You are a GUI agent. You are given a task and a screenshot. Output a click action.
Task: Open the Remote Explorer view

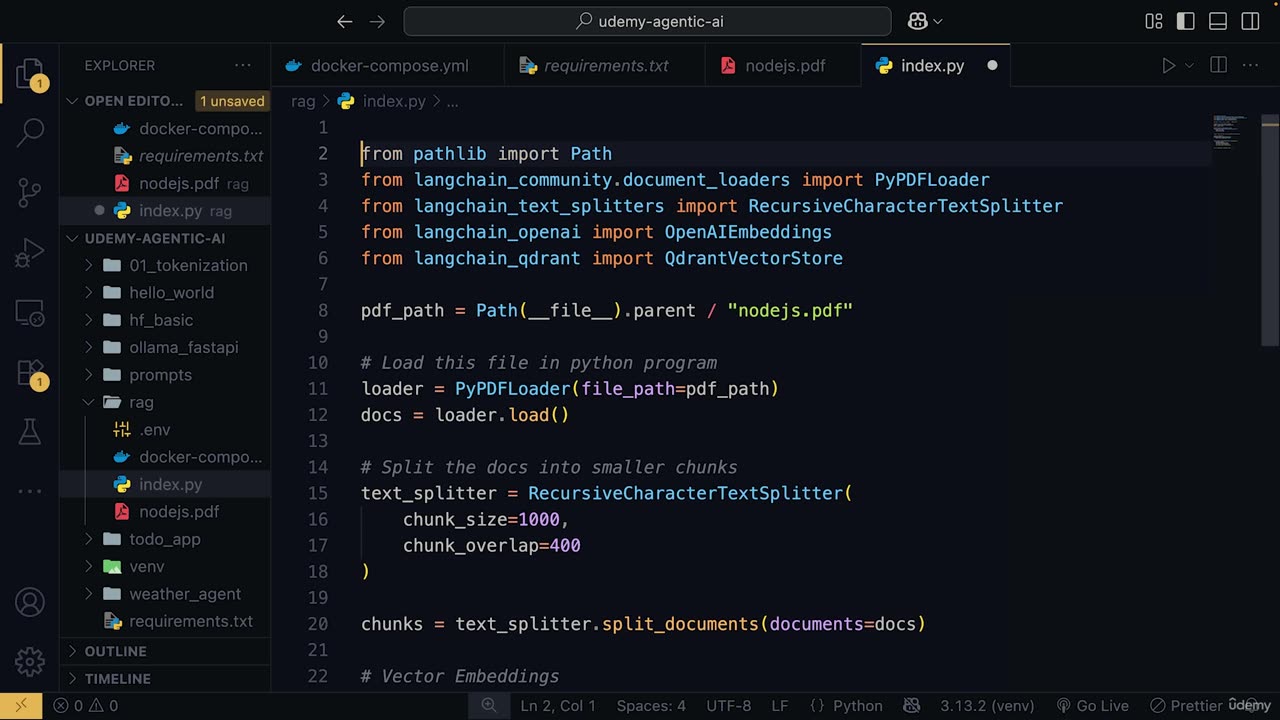coord(30,313)
